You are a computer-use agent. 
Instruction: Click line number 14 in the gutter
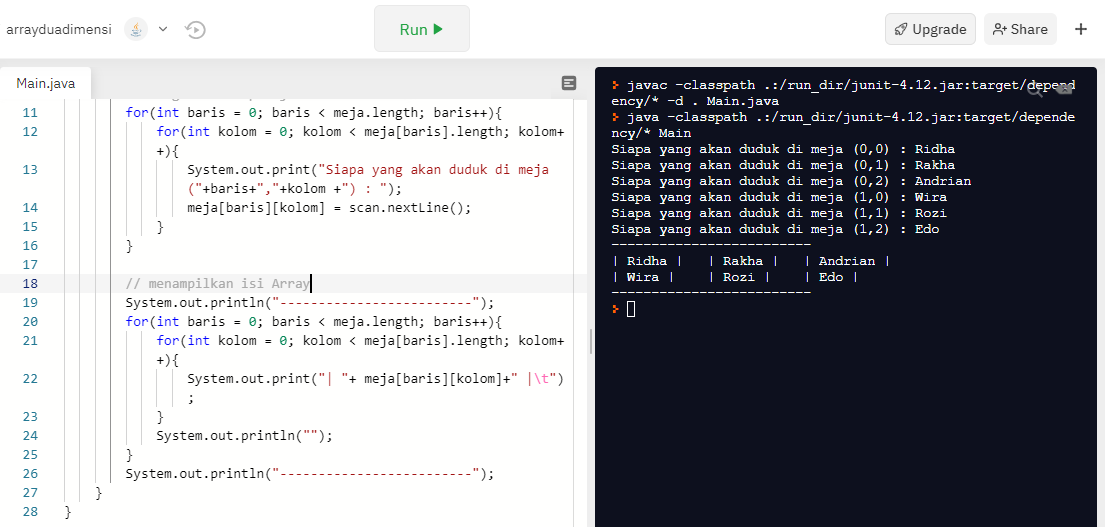point(30,208)
